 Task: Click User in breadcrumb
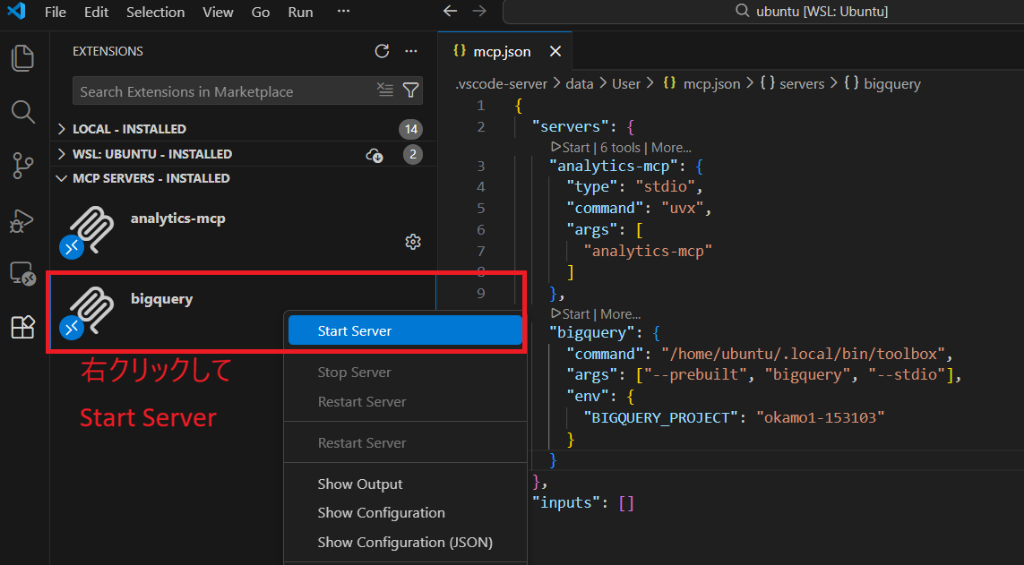(x=626, y=84)
